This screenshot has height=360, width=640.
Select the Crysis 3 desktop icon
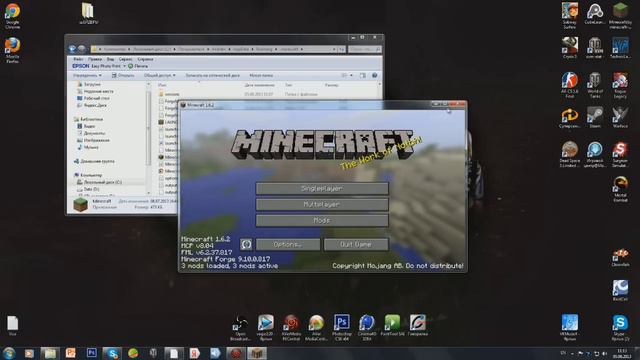point(569,47)
